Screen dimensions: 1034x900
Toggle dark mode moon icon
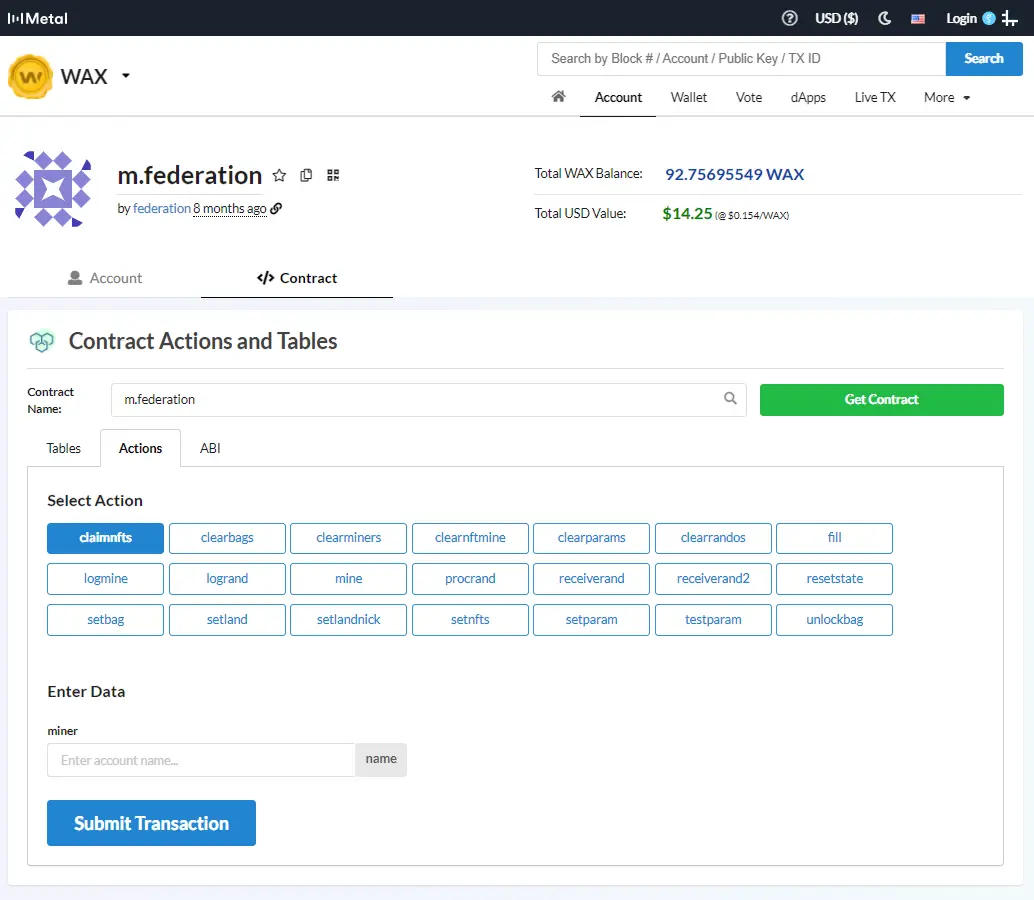coord(884,18)
